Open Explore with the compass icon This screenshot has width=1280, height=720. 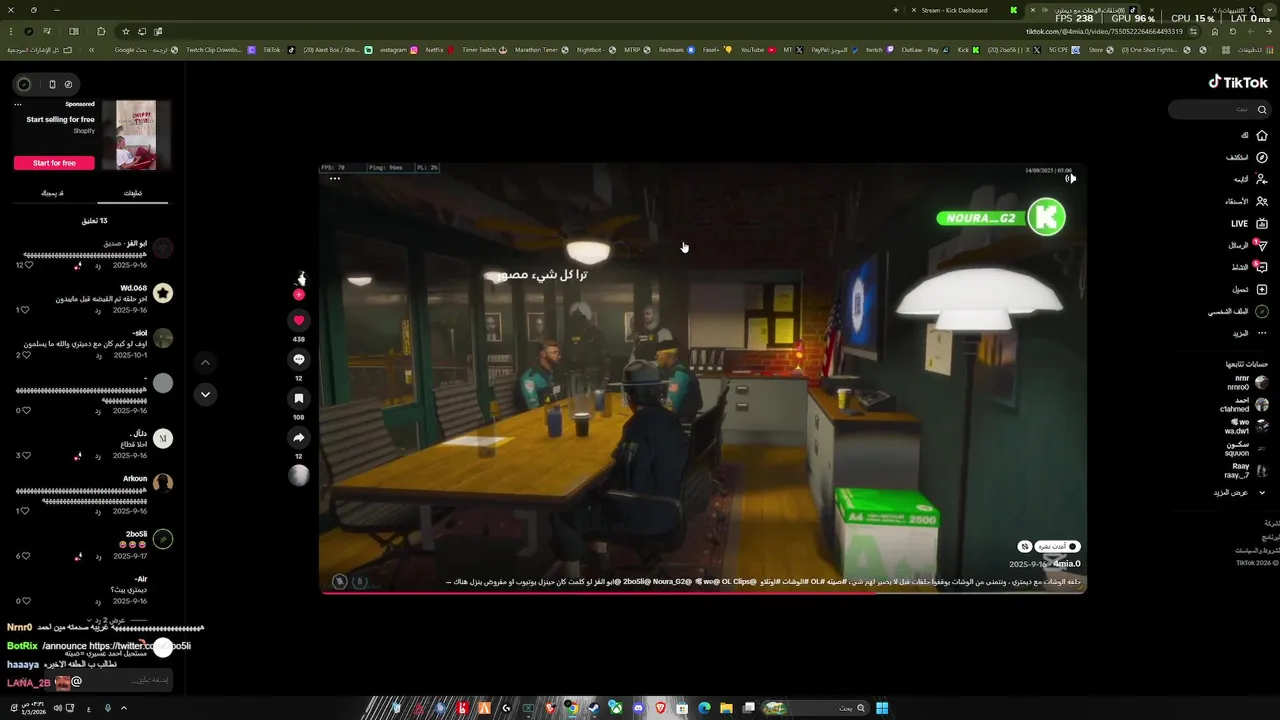[1247, 157]
